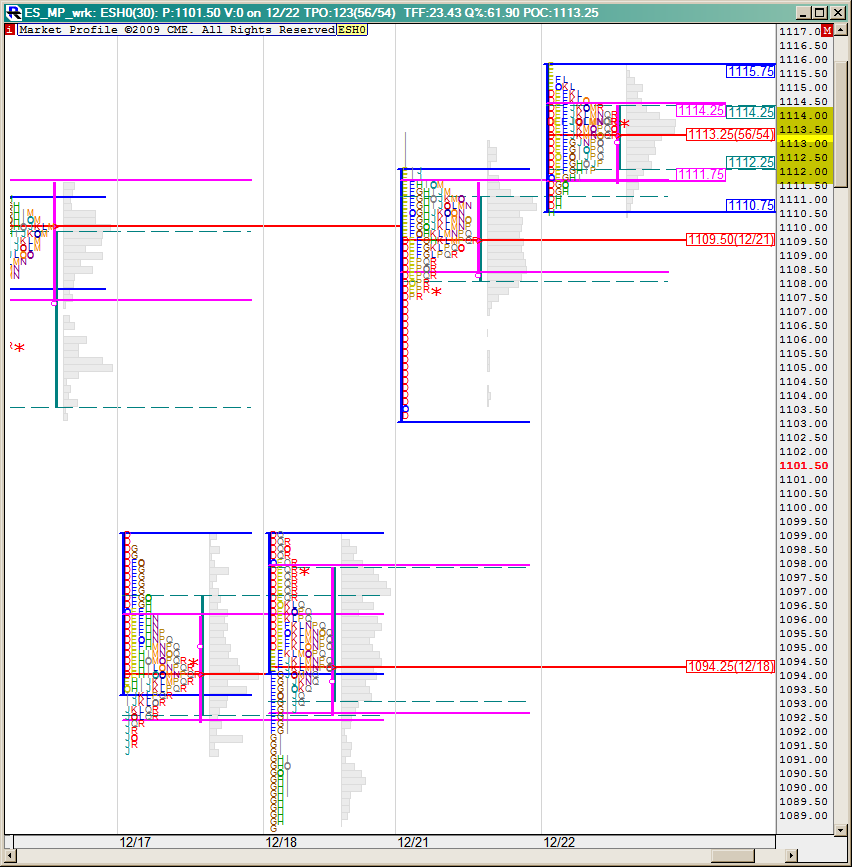Click the red asterisk on the 12/17 profile
The image size is (852, 867).
tap(193, 663)
